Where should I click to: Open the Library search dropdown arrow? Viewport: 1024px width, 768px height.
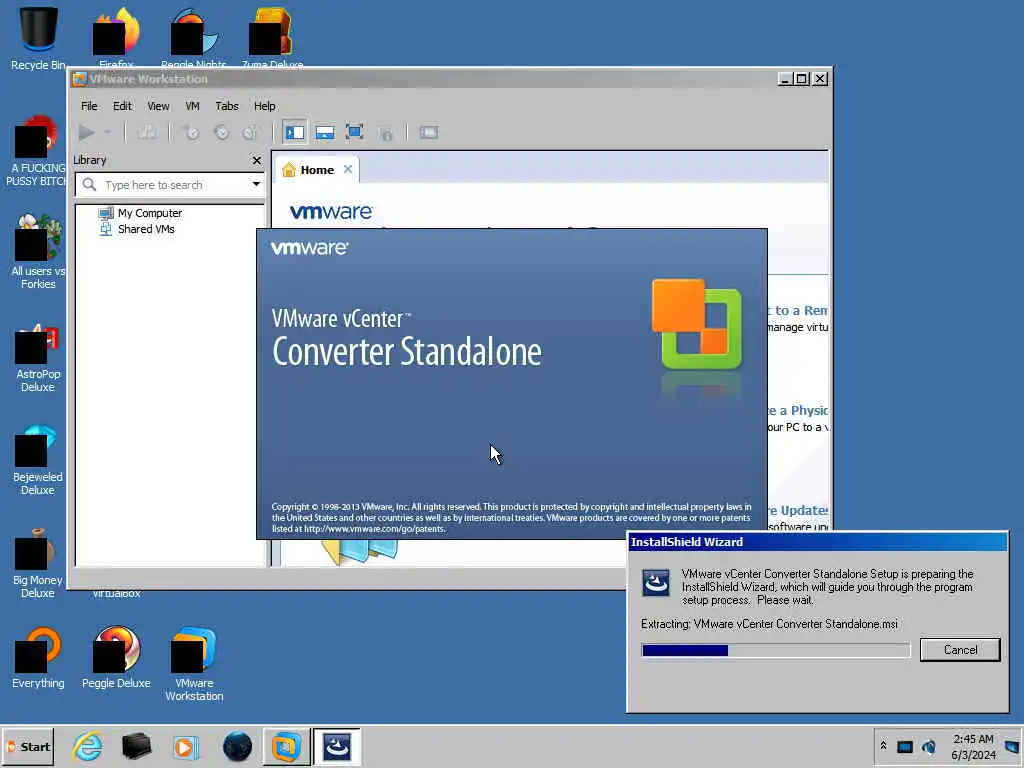pyautogui.click(x=257, y=184)
